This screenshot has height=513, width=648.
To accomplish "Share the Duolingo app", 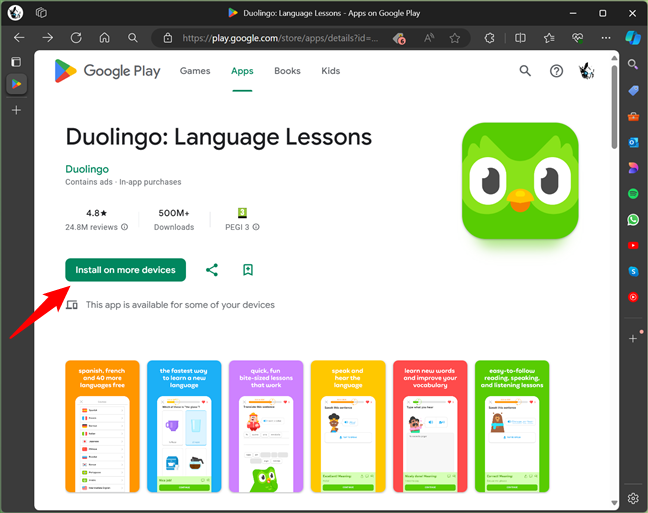I will [x=212, y=270].
